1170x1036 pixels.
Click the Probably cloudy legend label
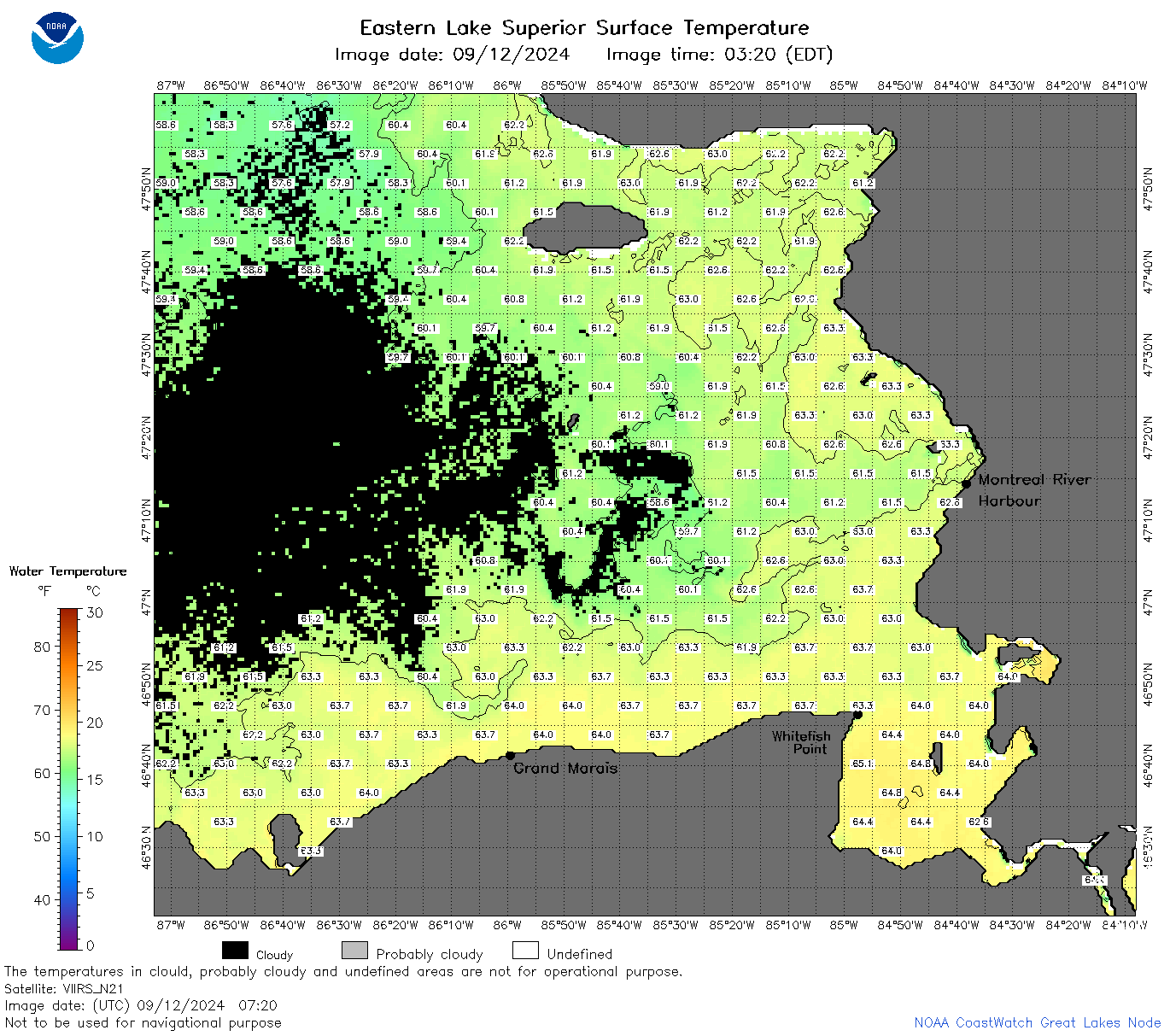click(x=430, y=954)
